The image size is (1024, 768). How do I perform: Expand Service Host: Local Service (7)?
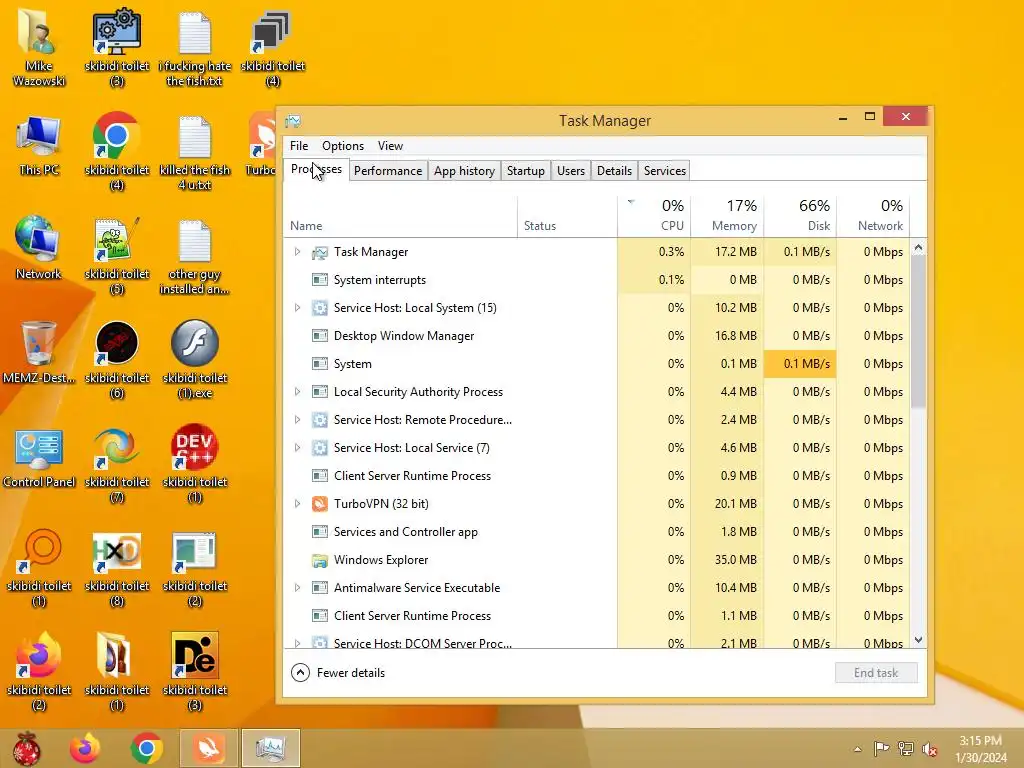(x=297, y=447)
